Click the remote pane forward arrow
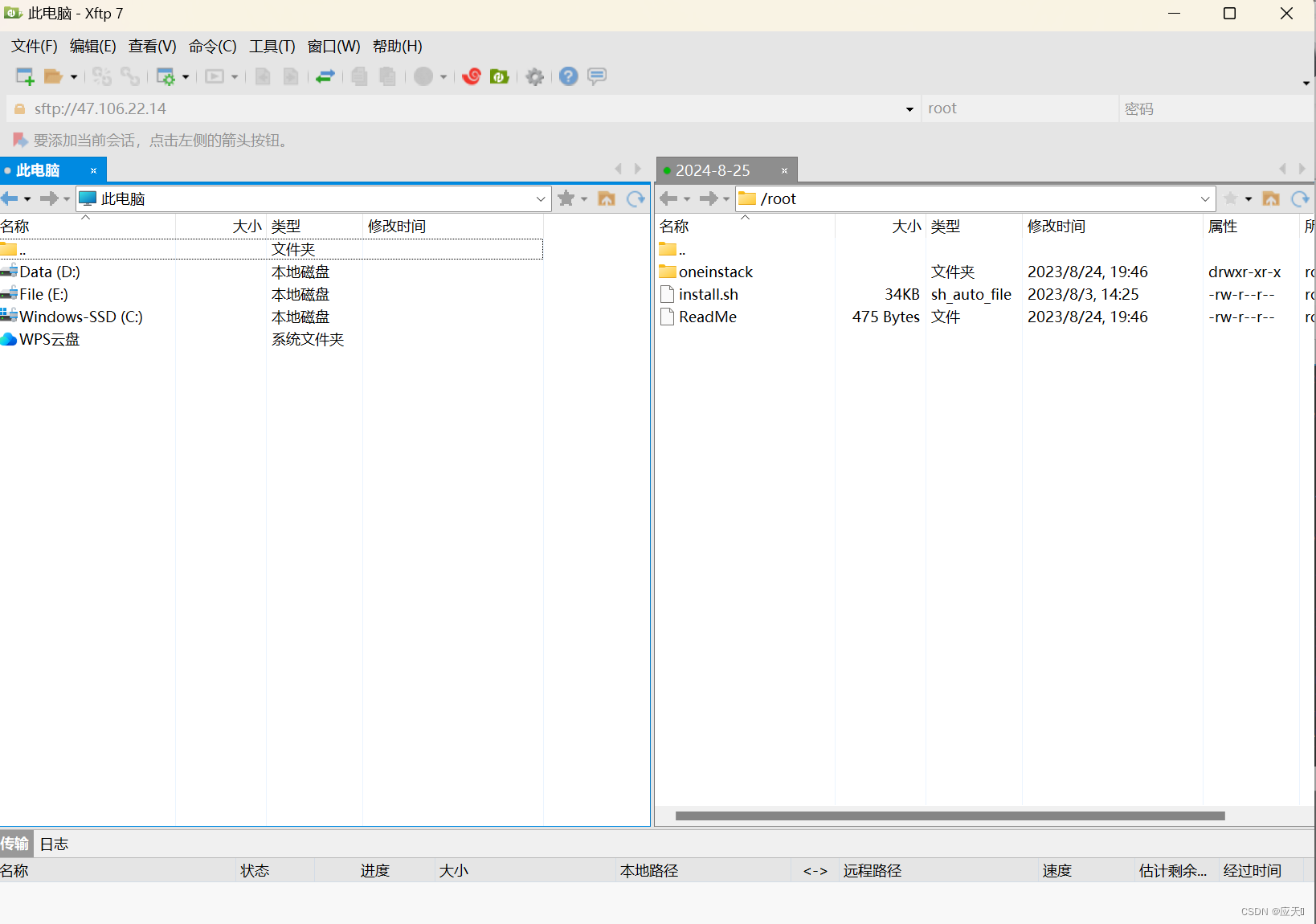This screenshot has width=1316, height=924. coord(709,198)
